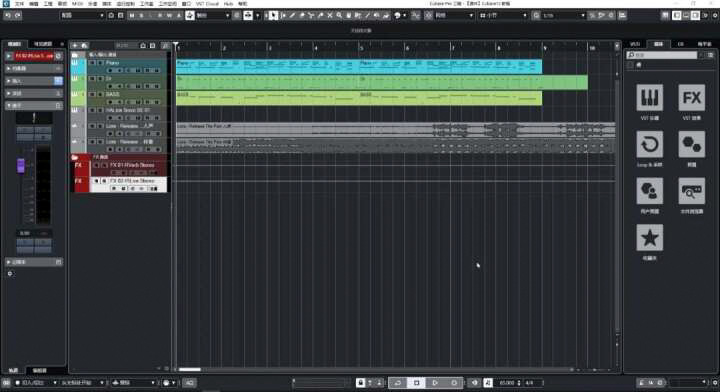Click the inspector channel volume fader
Viewport: 720px width, 392px height.
coord(21,166)
